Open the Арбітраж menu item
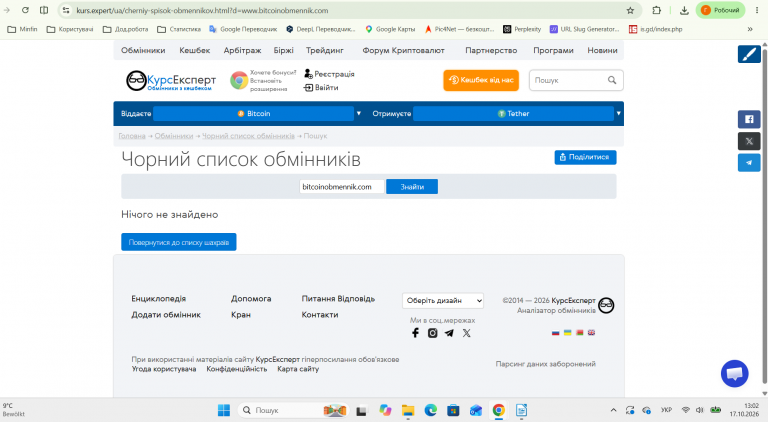The image size is (768, 422). (x=242, y=50)
